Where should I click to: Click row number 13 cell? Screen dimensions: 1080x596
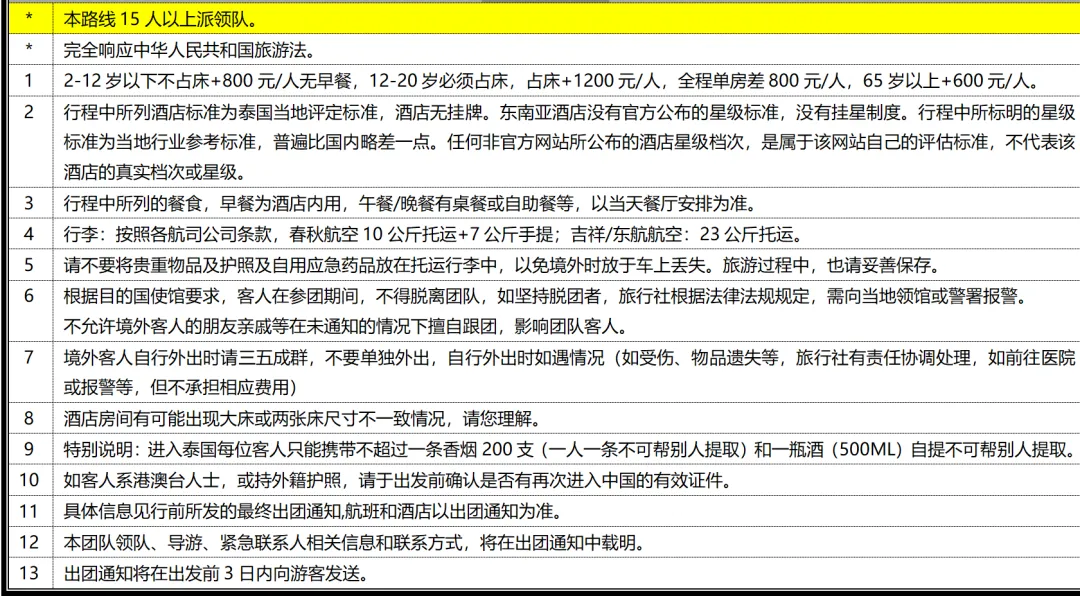click(30, 573)
